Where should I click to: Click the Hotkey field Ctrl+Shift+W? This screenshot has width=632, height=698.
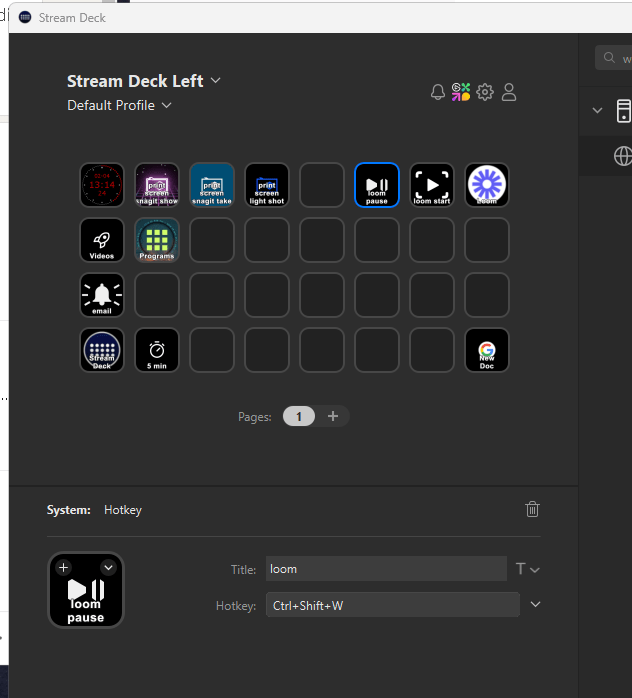(x=393, y=605)
